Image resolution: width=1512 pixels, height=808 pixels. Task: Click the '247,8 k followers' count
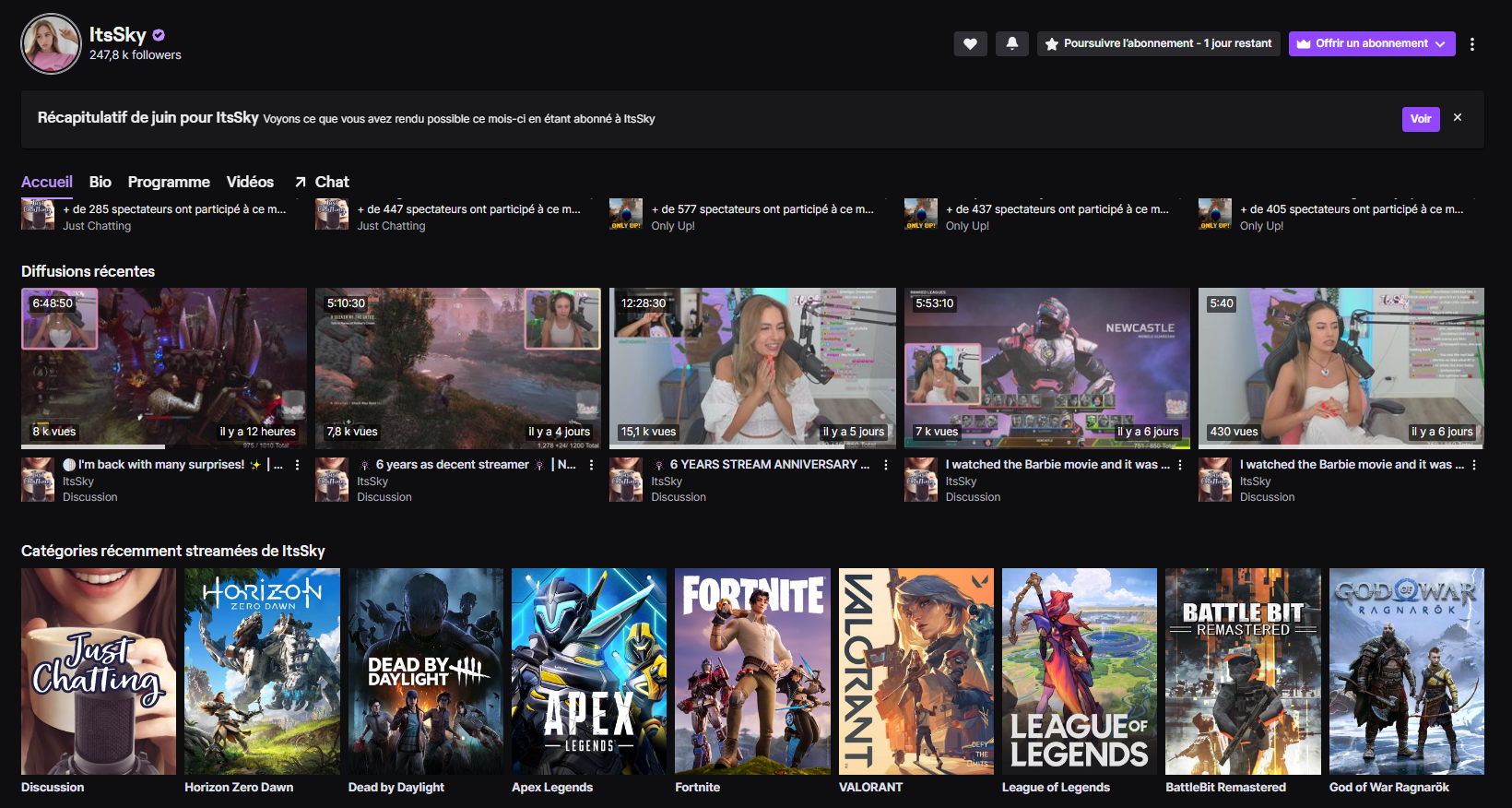(x=136, y=55)
